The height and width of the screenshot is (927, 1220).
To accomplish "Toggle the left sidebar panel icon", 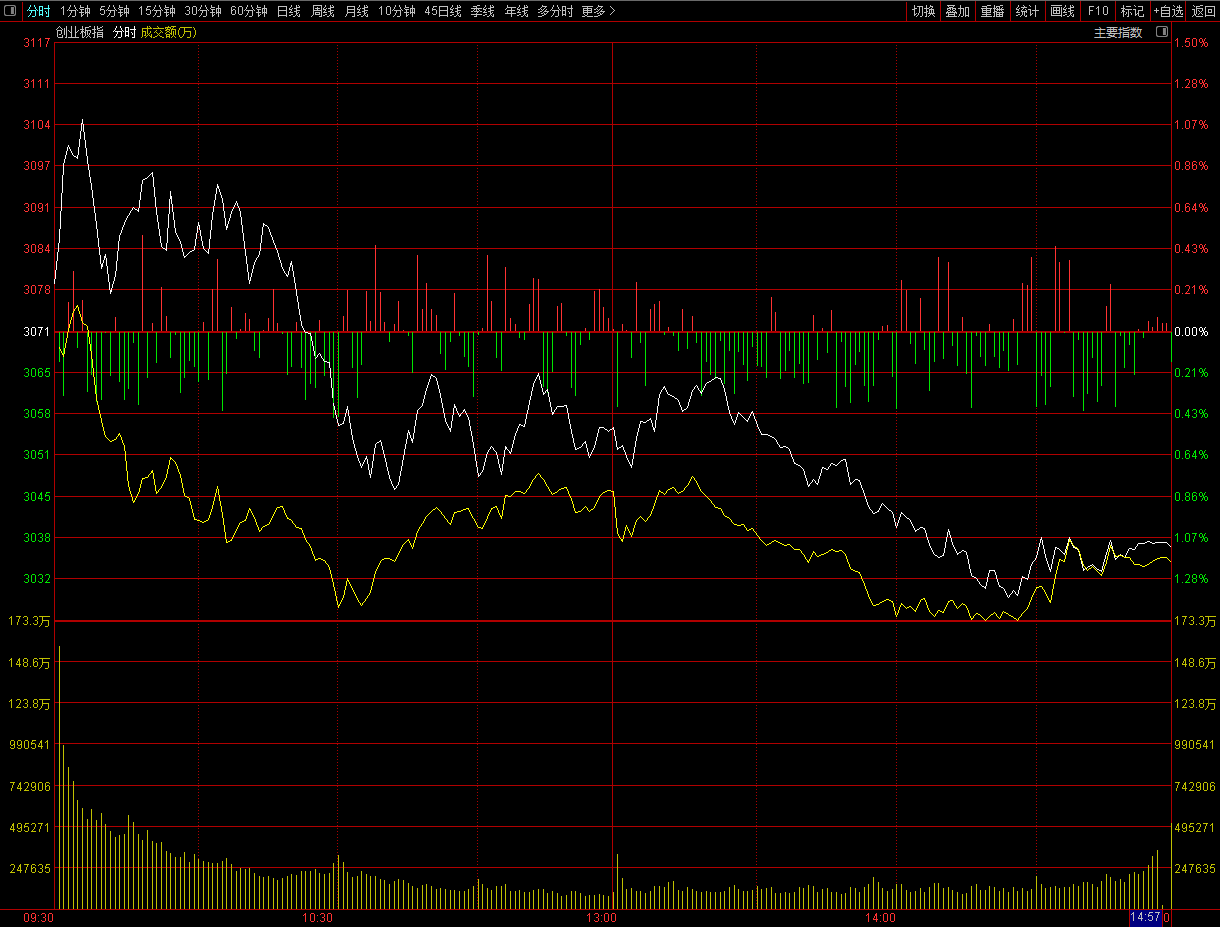I will pos(11,11).
